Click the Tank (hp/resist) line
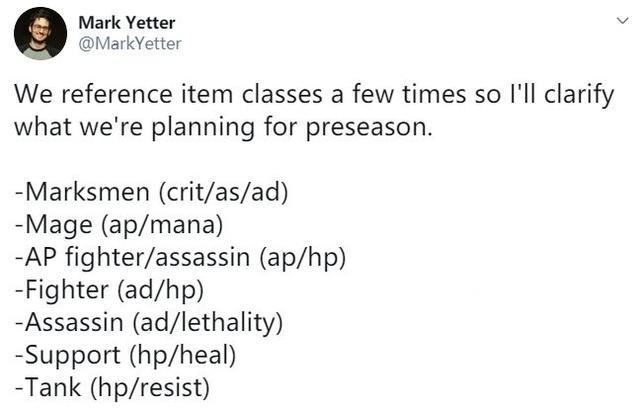640x408 pixels. [x=112, y=388]
